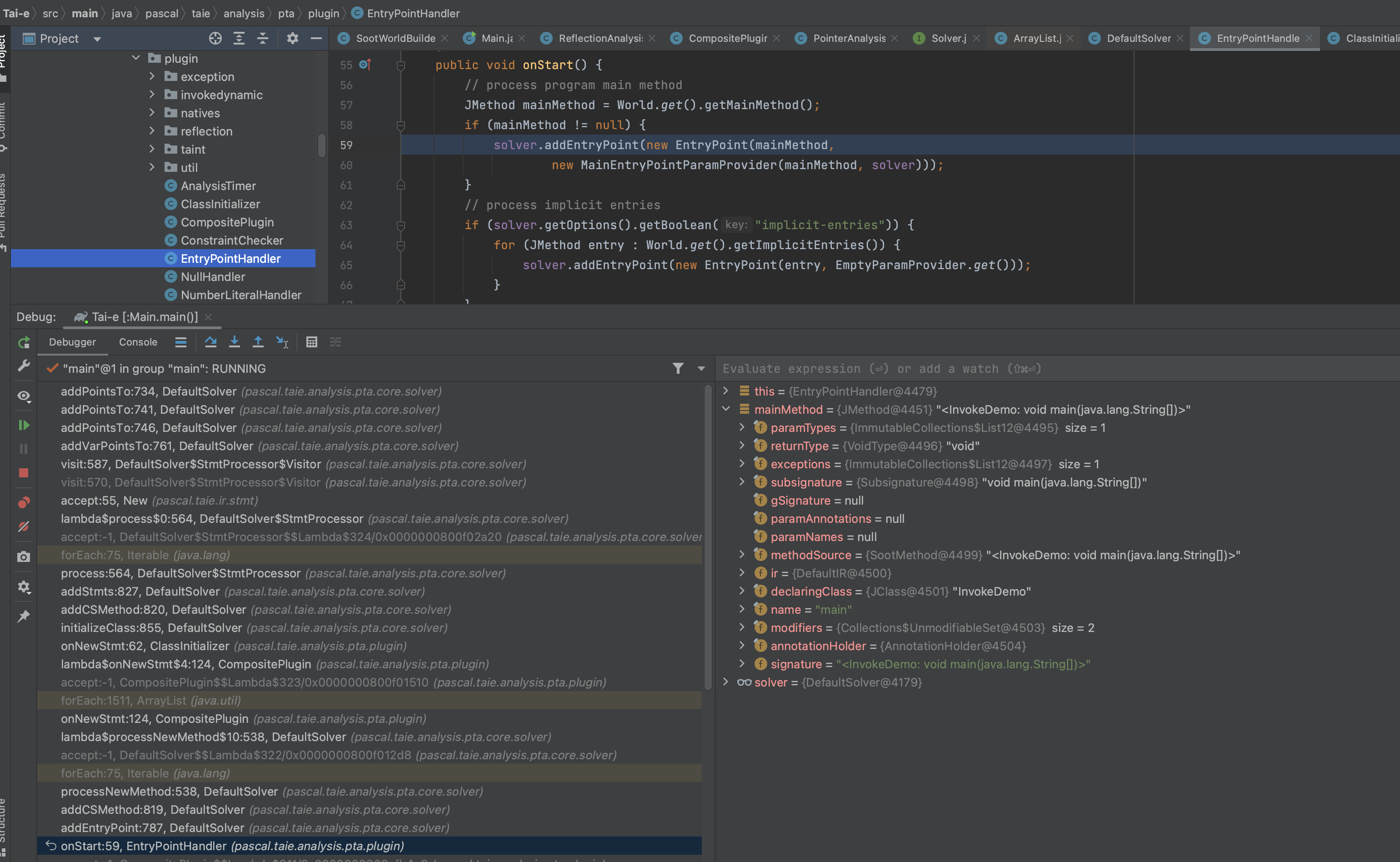Viewport: 1400px width, 862px height.
Task: Open ClassInitializer in project tree
Action: point(220,204)
